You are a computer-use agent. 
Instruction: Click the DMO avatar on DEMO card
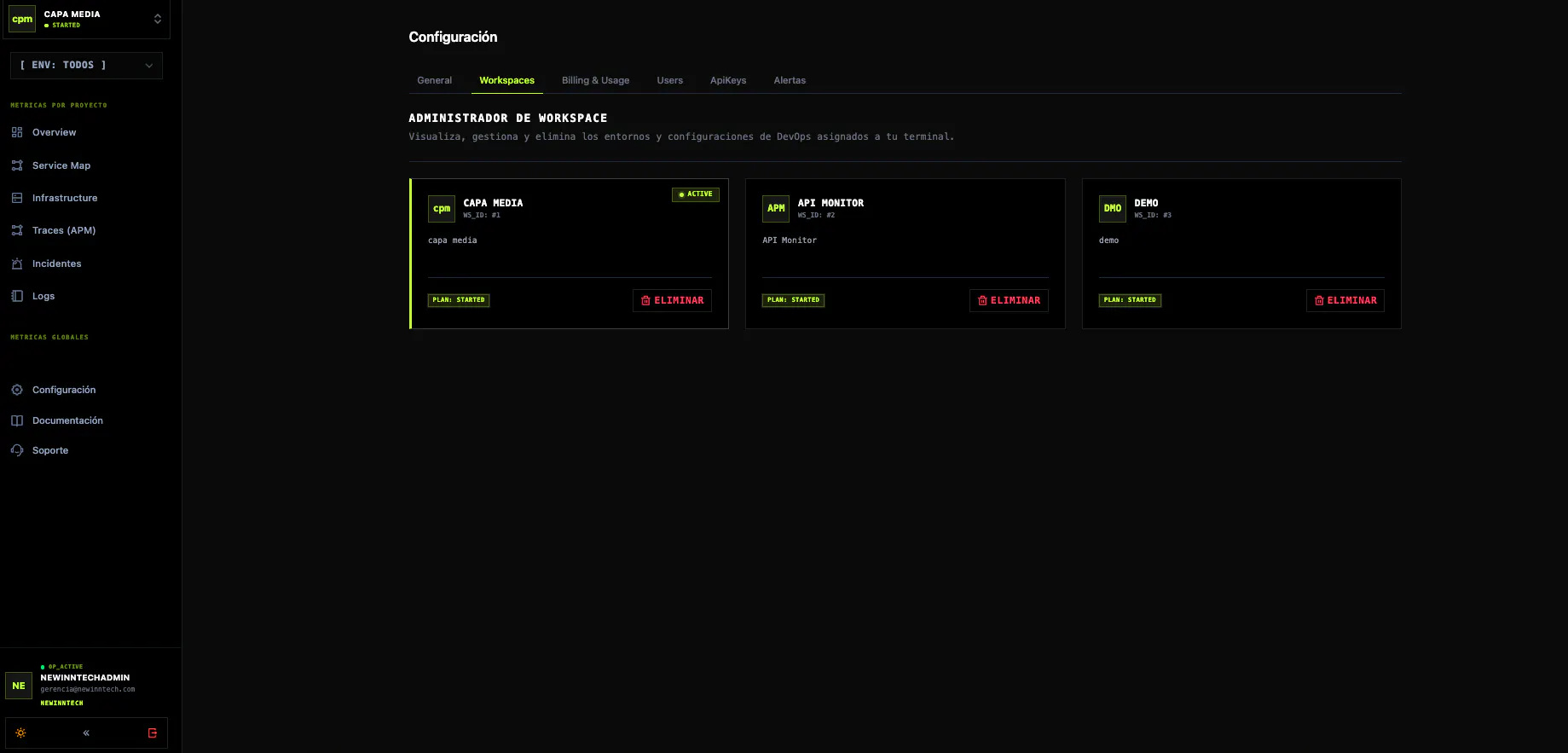pos(1113,209)
